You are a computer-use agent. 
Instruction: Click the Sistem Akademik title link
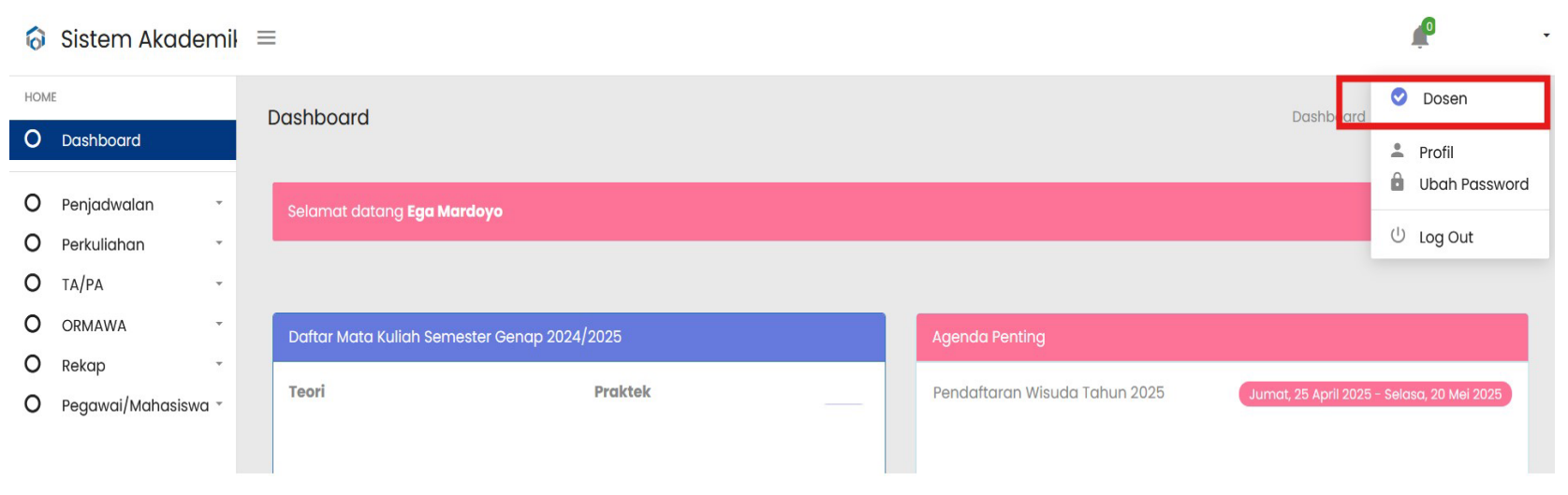click(149, 39)
